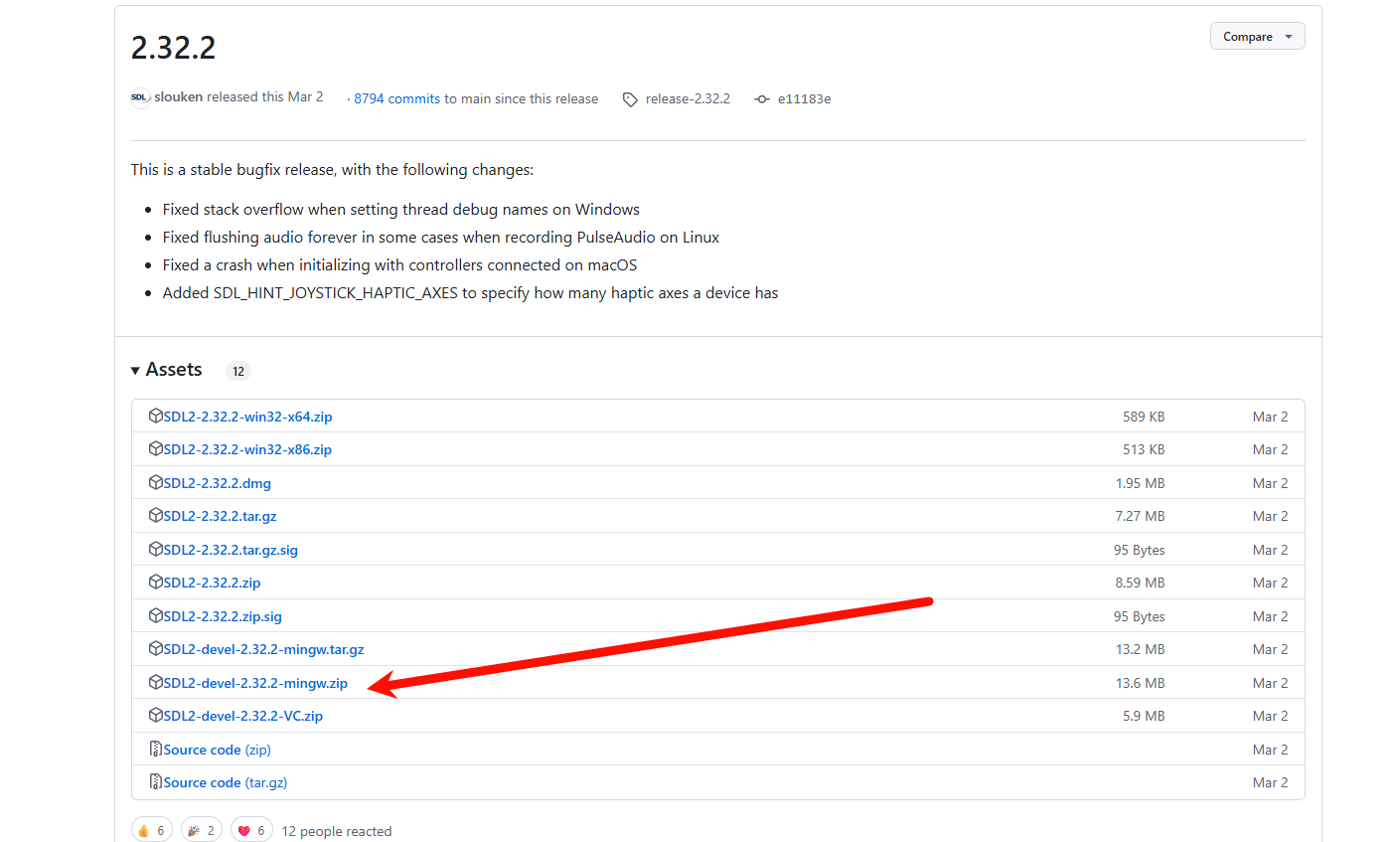
Task: Open slouken's profile link
Action: pyautogui.click(x=179, y=97)
